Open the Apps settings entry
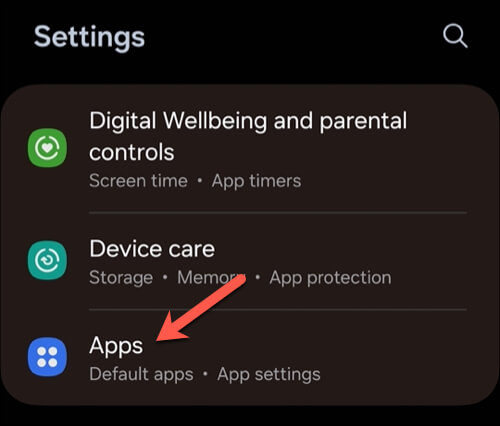This screenshot has height=426, width=500. click(x=250, y=357)
